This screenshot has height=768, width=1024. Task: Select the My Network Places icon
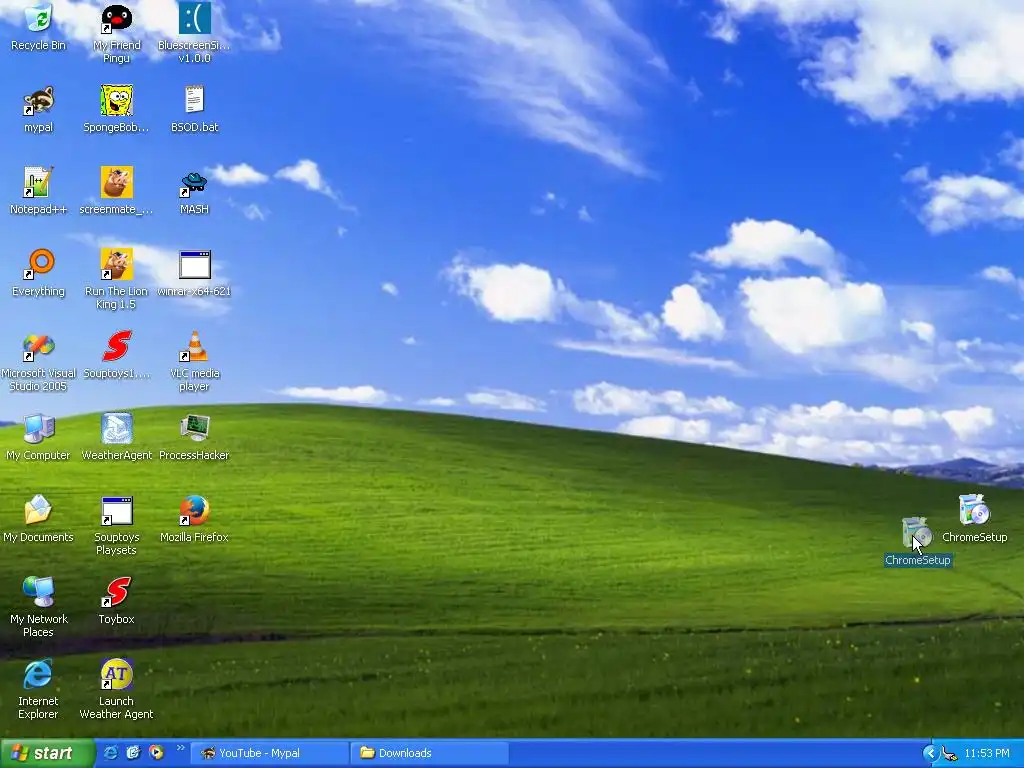(x=39, y=607)
